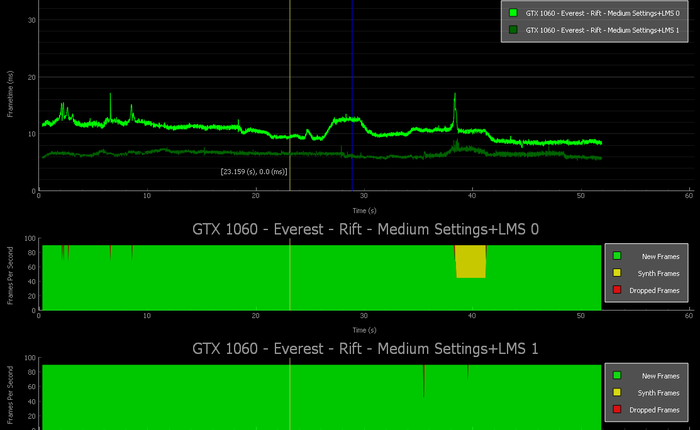Click the yellow Synth Frames swatch in the LMS 0 legend
This screenshot has width=700, height=430.
[617, 273]
